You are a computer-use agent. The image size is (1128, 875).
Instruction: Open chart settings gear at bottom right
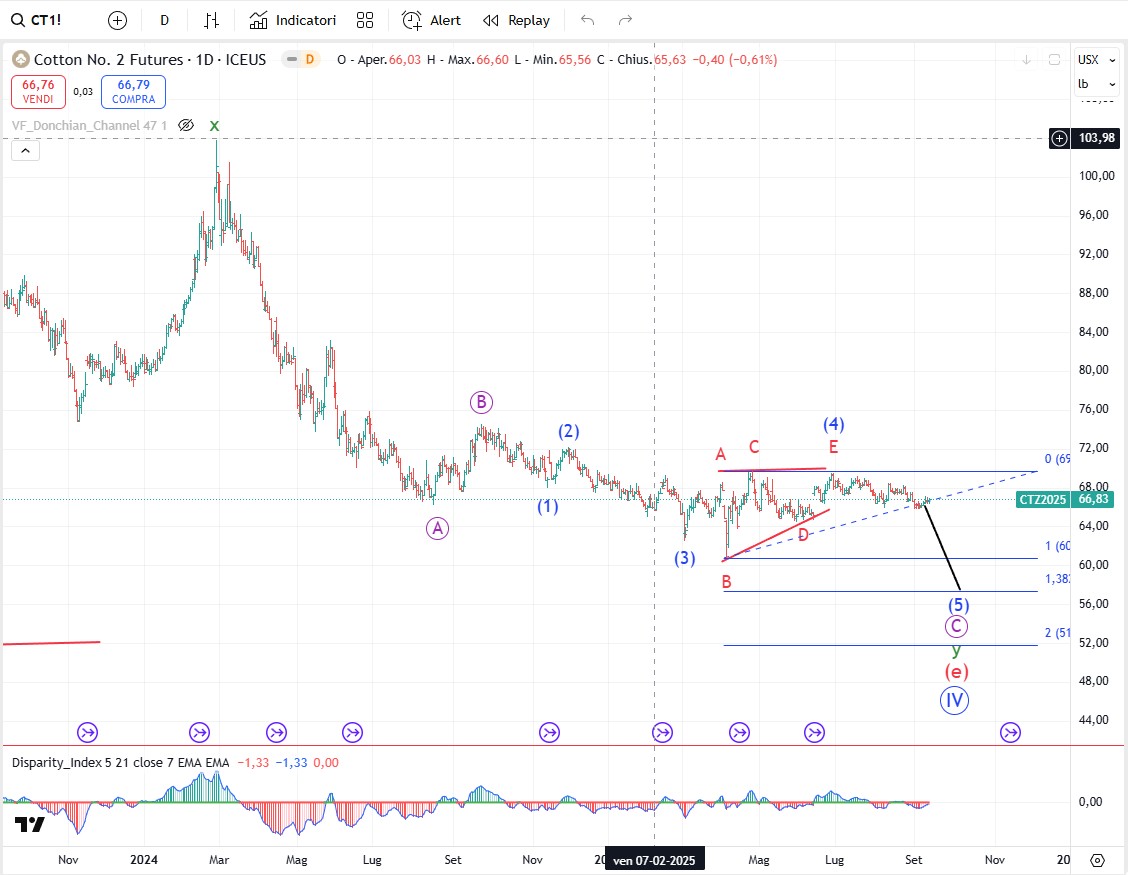click(x=1097, y=860)
